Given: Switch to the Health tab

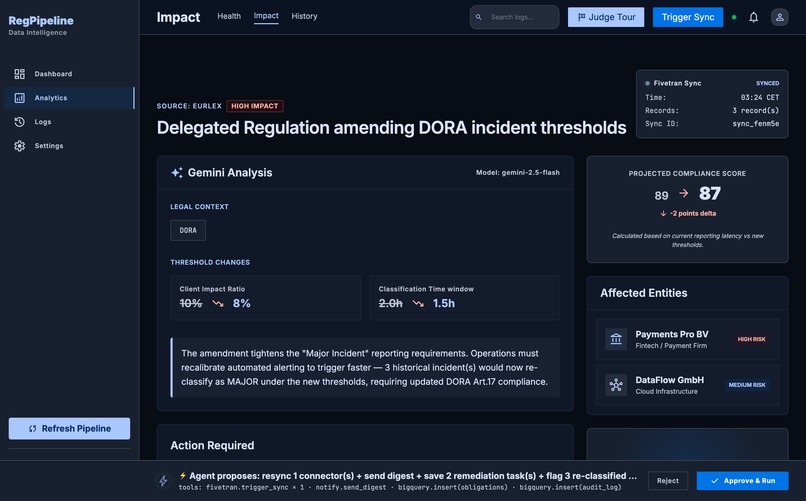Looking at the screenshot, I should click(229, 16).
